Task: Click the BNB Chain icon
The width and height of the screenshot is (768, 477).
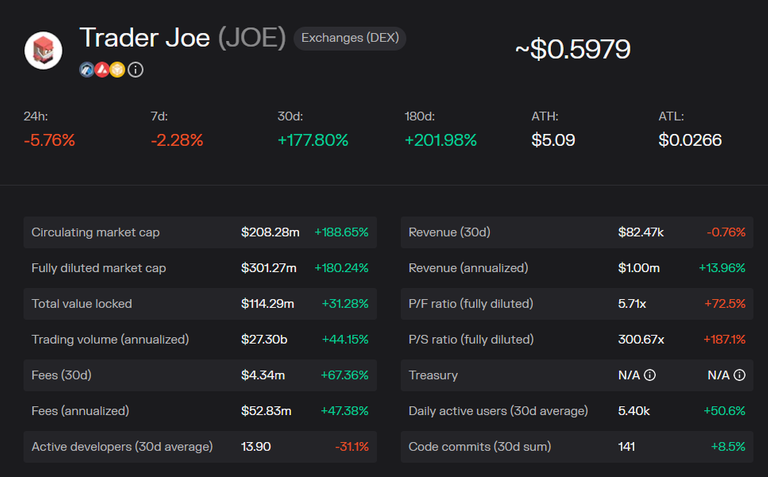Action: coord(117,70)
